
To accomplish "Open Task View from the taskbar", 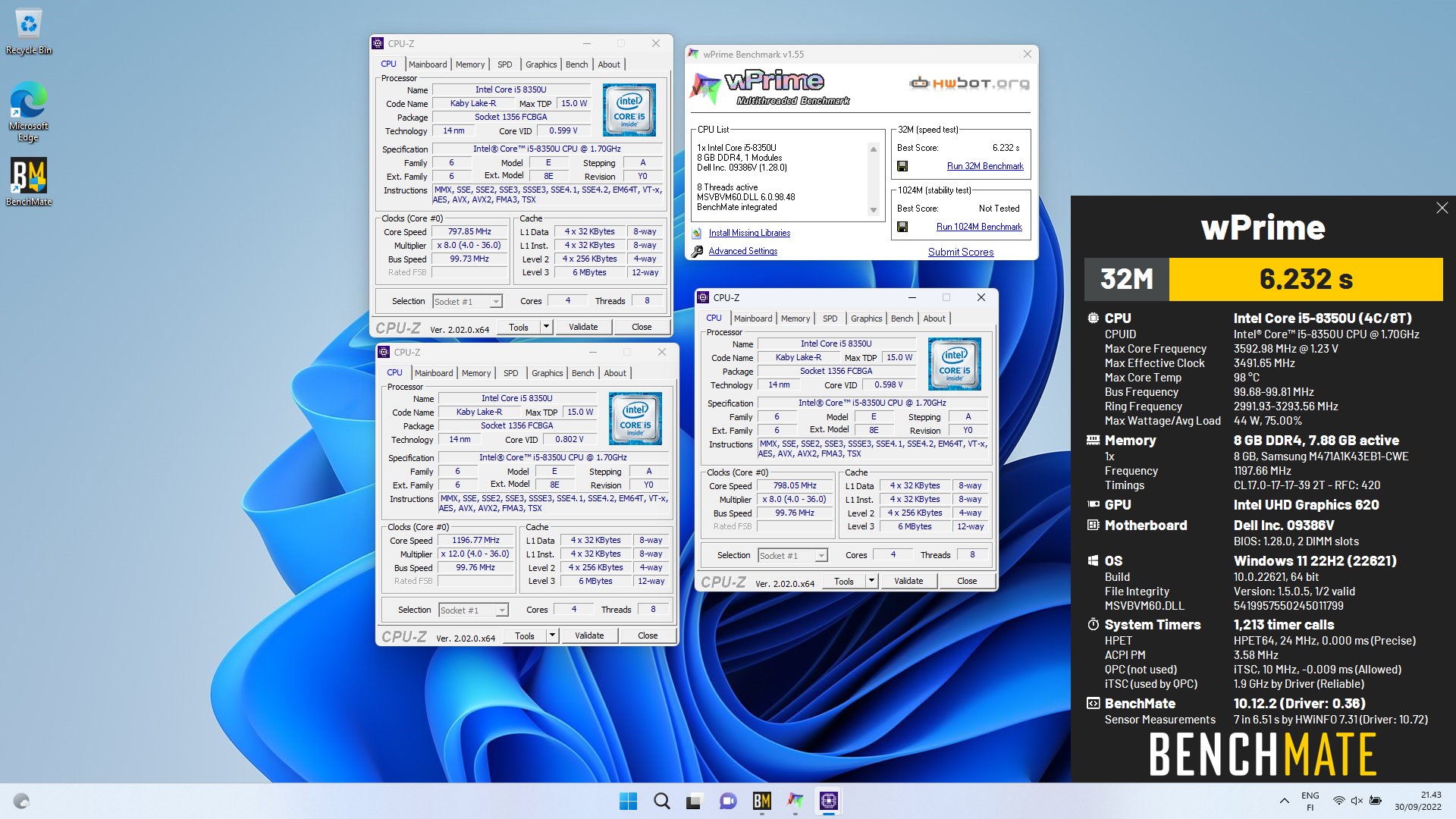I will coord(695,801).
